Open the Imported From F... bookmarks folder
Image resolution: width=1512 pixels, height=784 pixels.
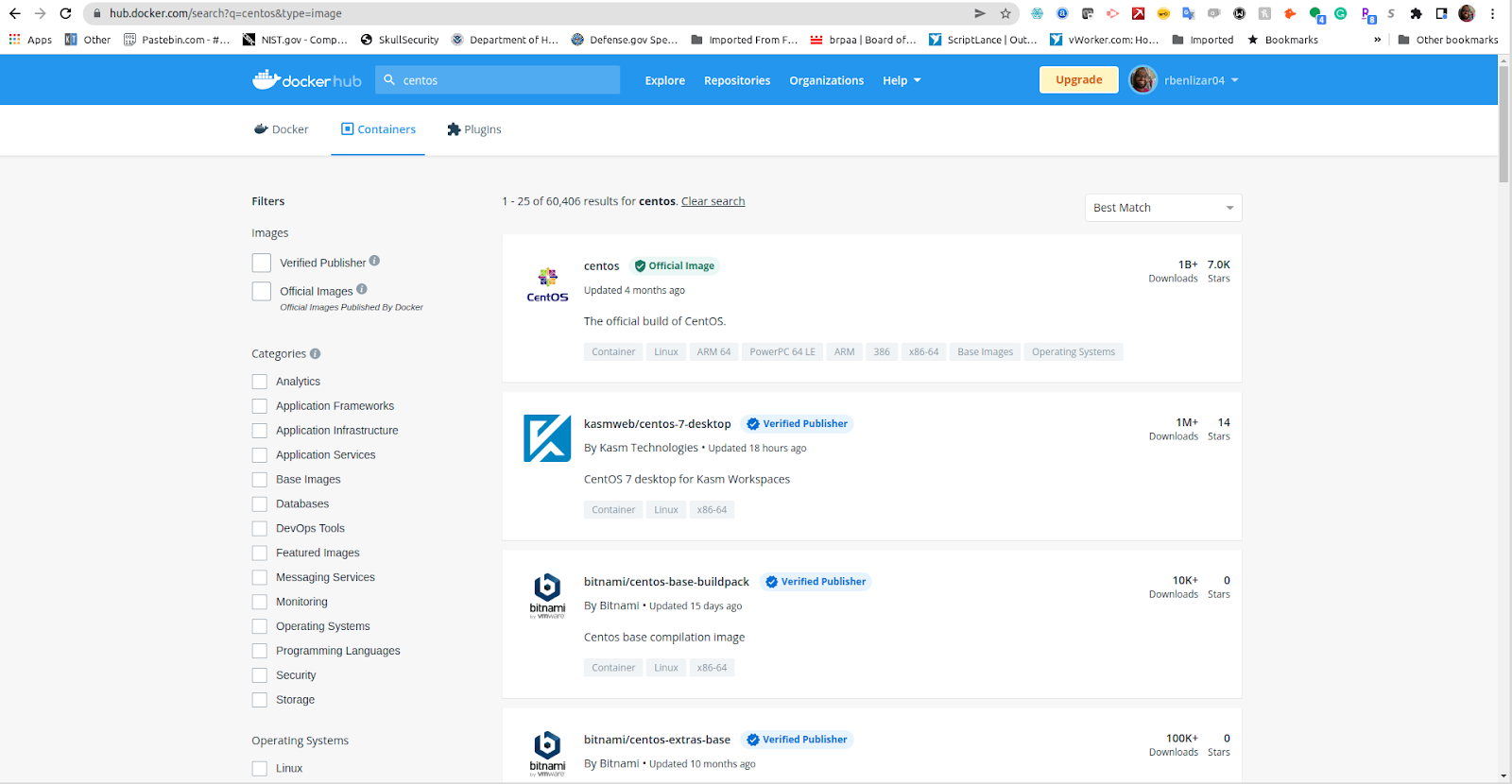[x=745, y=40]
